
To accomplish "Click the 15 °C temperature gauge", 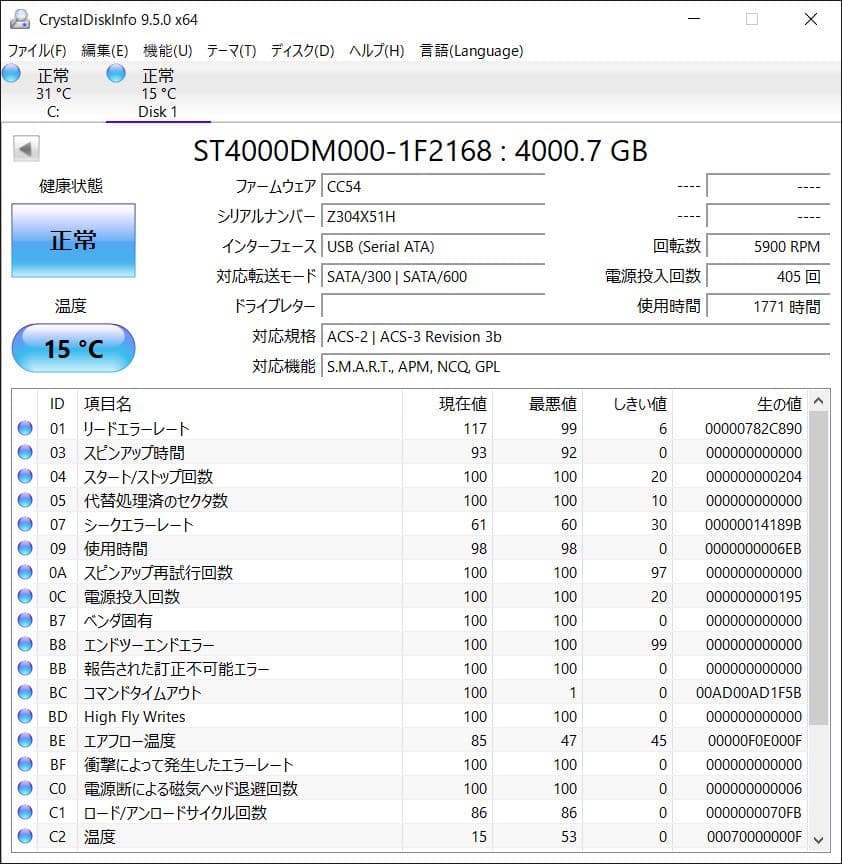I will 73,348.
